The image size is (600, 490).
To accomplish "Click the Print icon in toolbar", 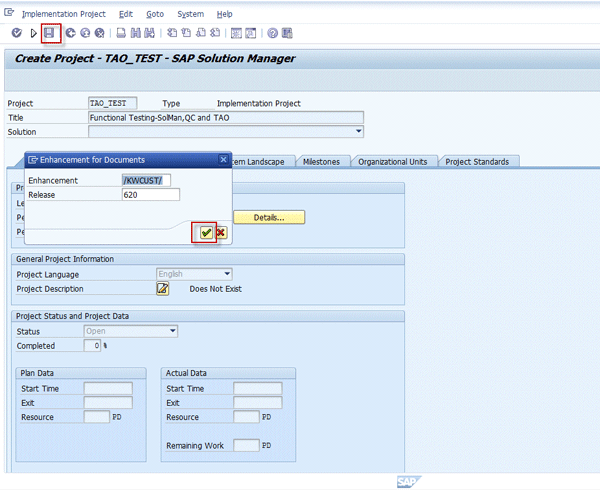I will coord(121,33).
